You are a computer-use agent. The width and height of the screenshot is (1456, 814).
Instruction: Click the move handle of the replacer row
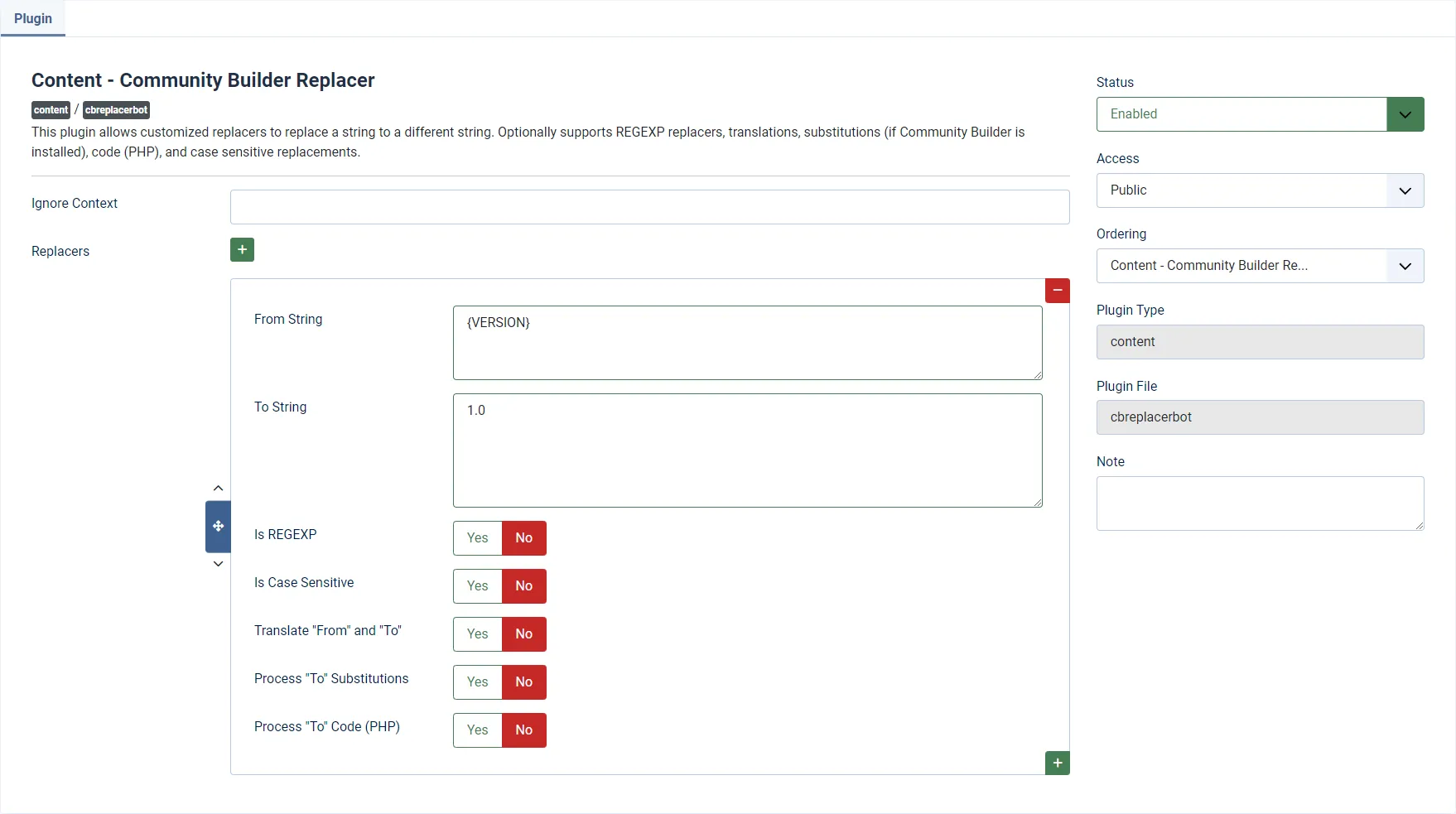[218, 526]
